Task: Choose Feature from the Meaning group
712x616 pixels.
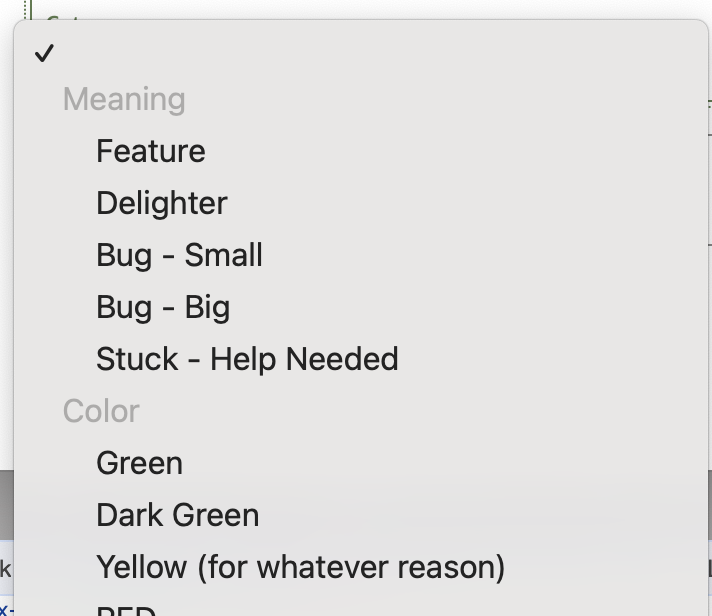Action: tap(151, 151)
